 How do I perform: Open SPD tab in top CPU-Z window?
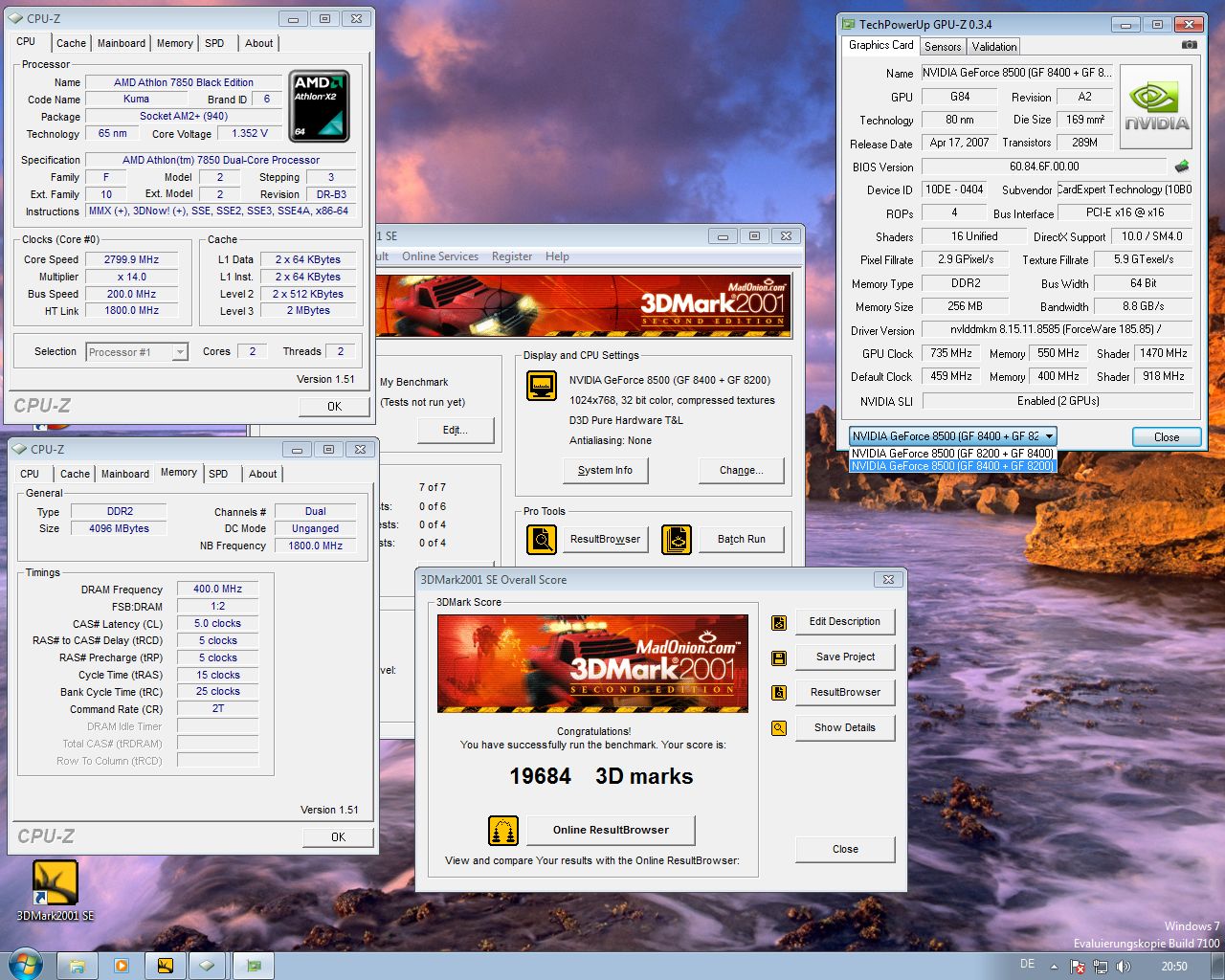pyautogui.click(x=214, y=43)
